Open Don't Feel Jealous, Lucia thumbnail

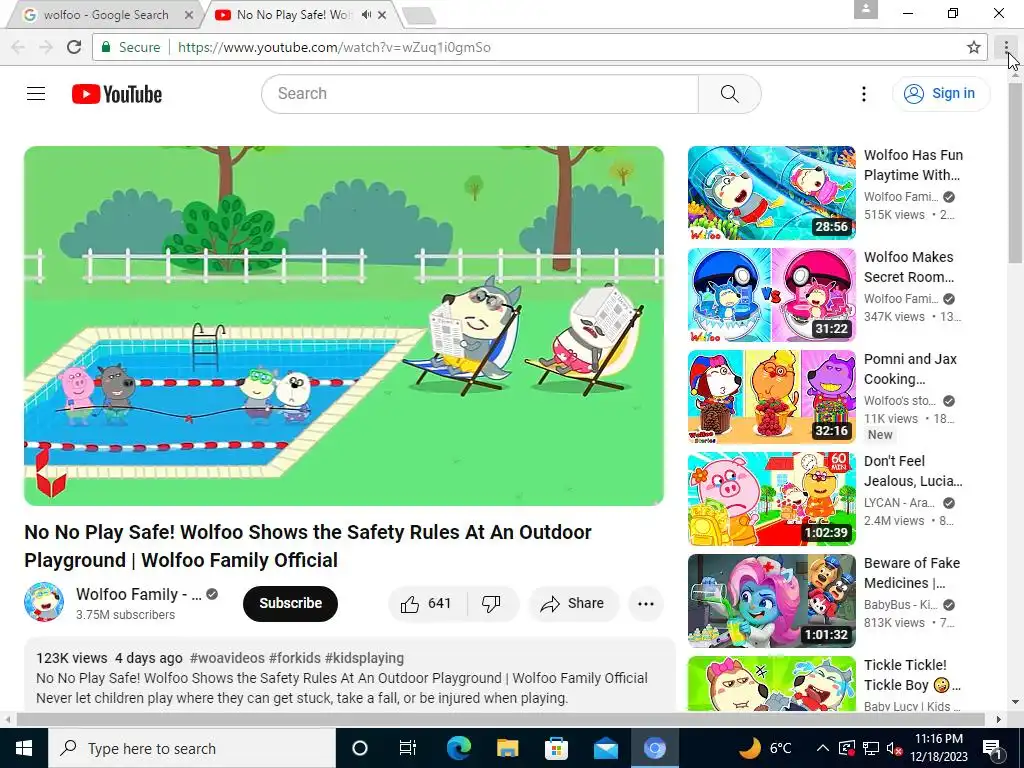pos(771,498)
